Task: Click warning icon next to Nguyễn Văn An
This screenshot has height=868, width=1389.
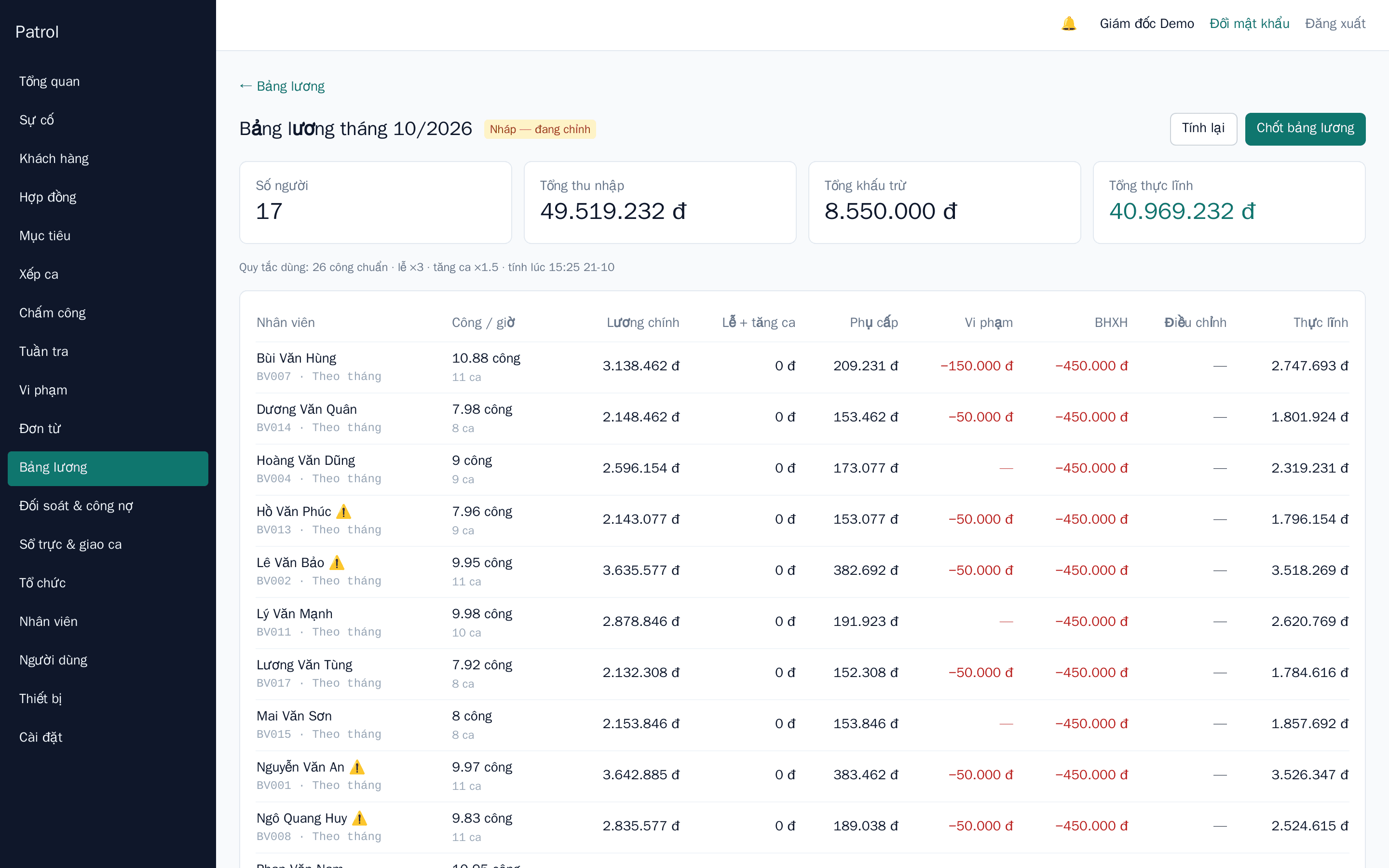Action: (357, 766)
